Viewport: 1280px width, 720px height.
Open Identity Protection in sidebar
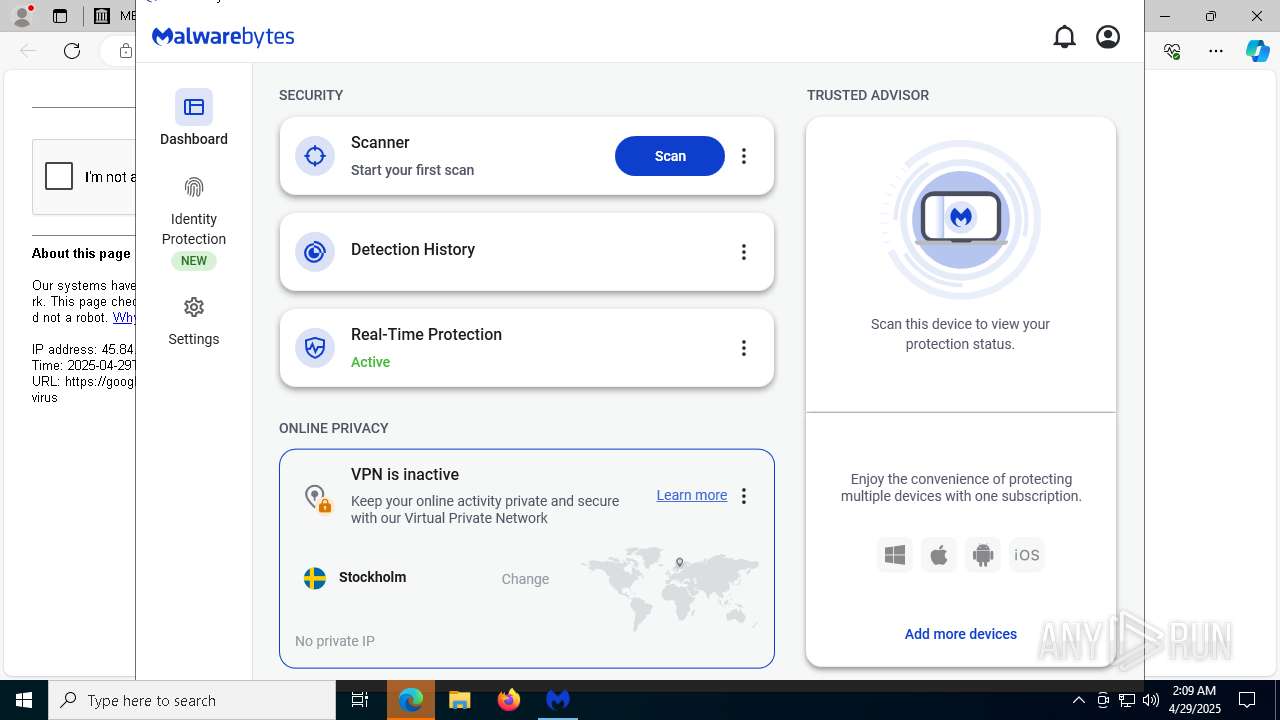194,222
